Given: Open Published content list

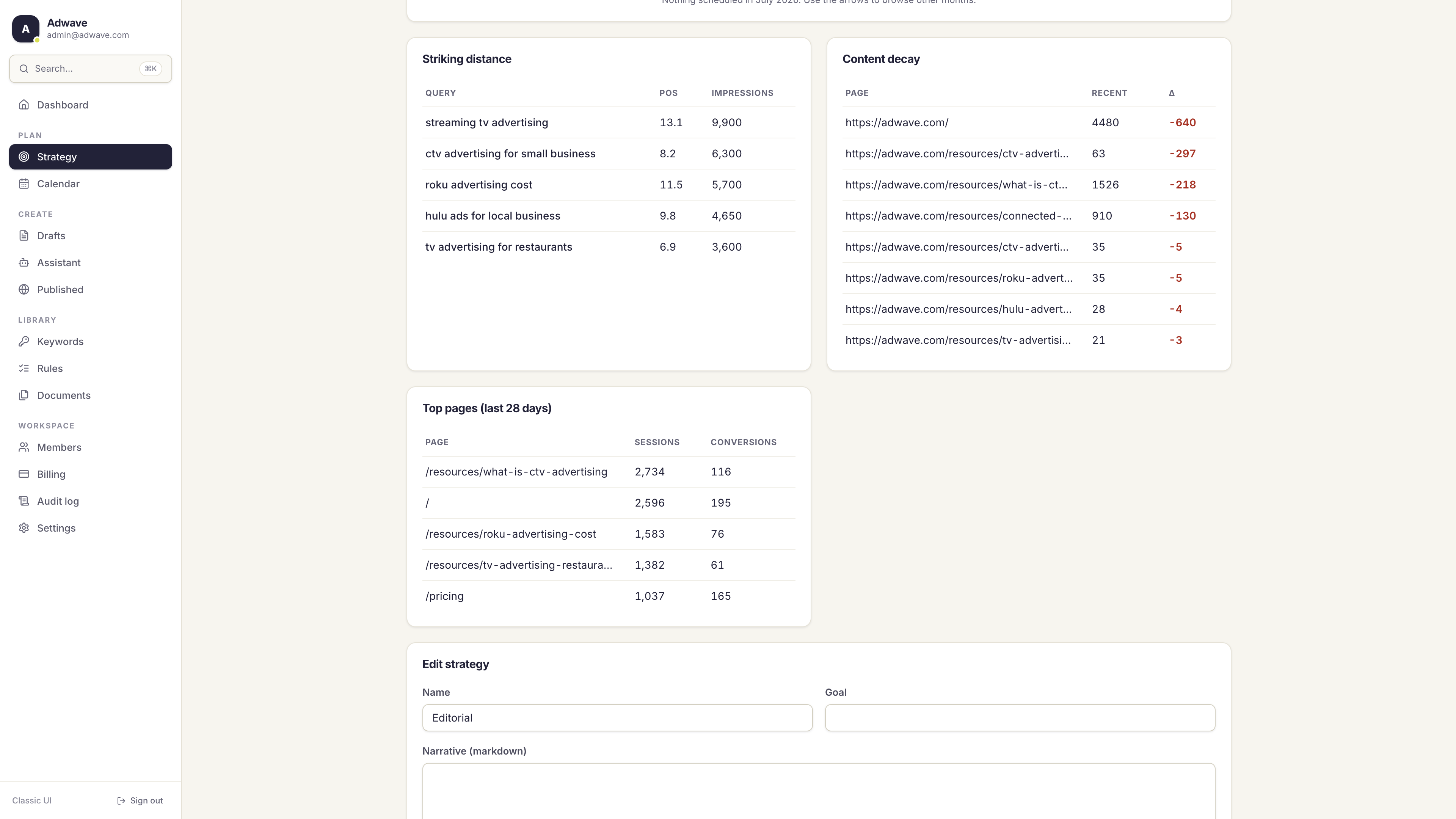Looking at the screenshot, I should [x=91, y=289].
